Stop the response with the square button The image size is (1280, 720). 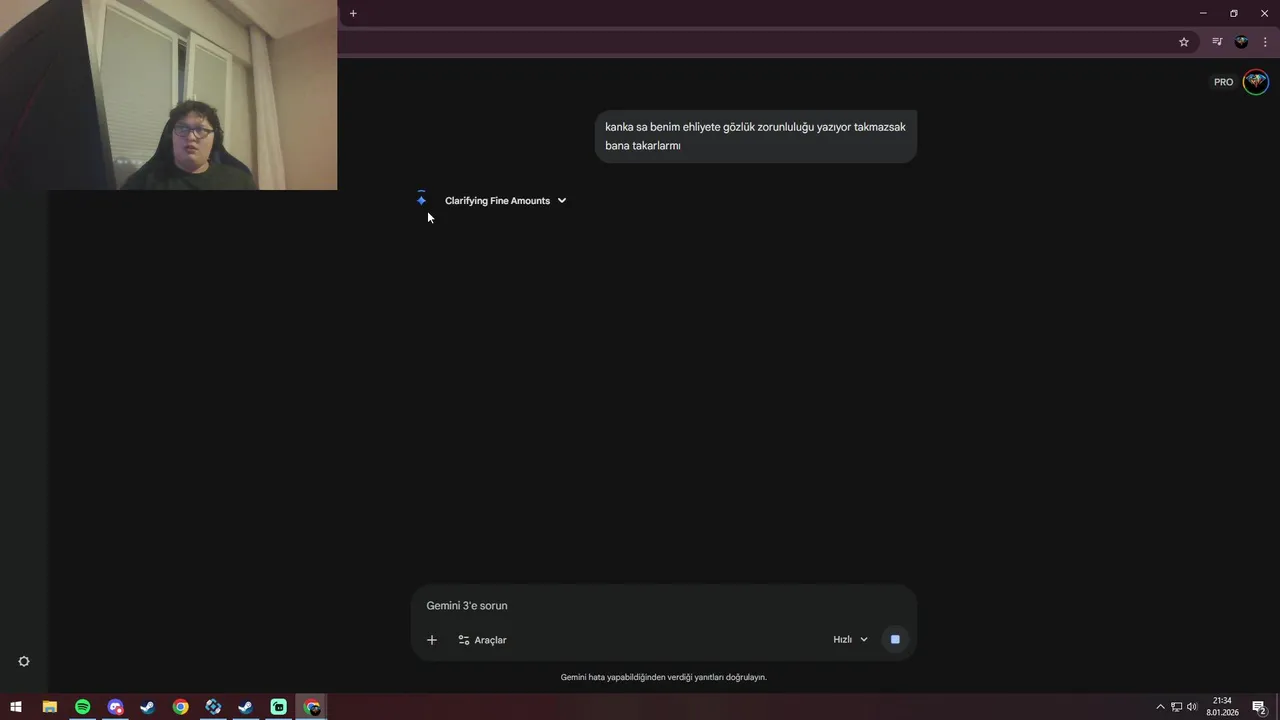(895, 640)
